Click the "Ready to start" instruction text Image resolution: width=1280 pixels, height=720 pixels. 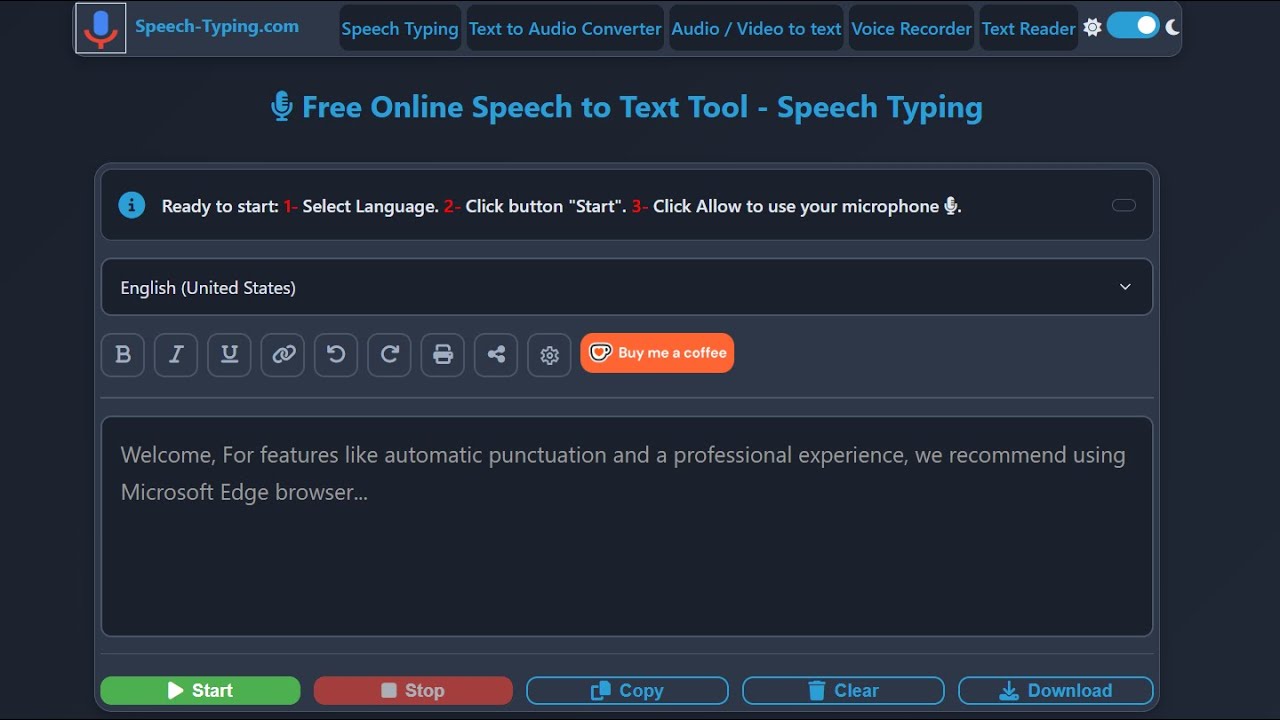tap(561, 206)
